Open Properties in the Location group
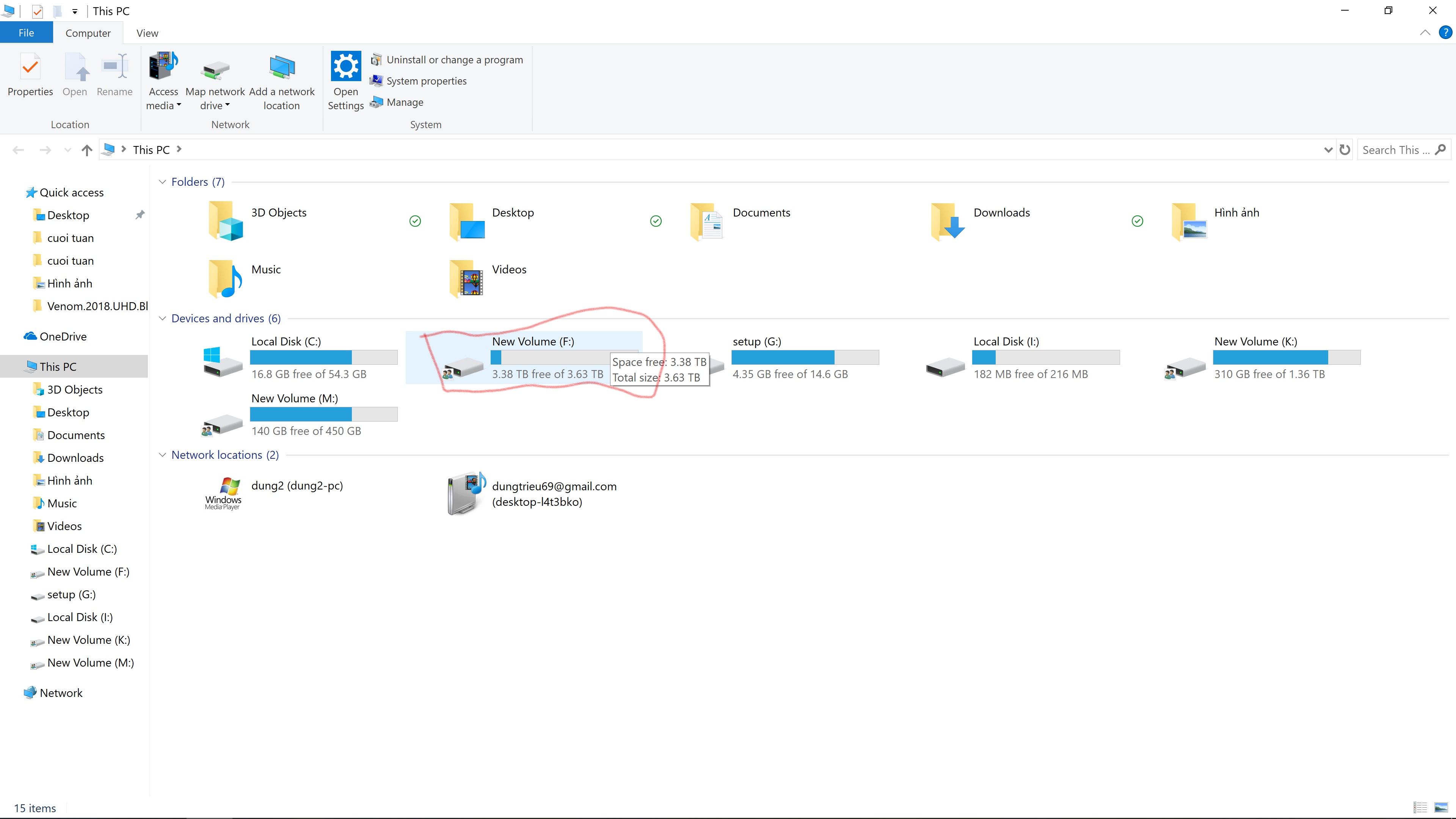Image resolution: width=1456 pixels, height=819 pixels. pos(30,75)
